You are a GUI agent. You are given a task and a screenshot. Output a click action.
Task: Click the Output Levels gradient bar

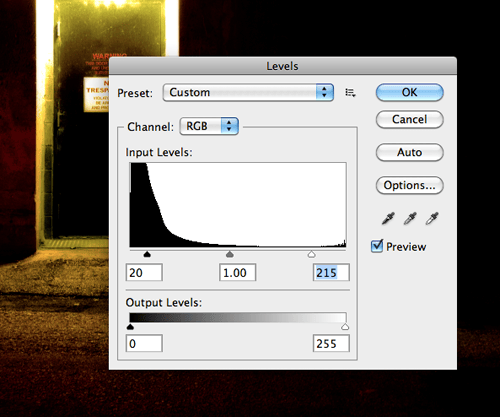coord(238,317)
